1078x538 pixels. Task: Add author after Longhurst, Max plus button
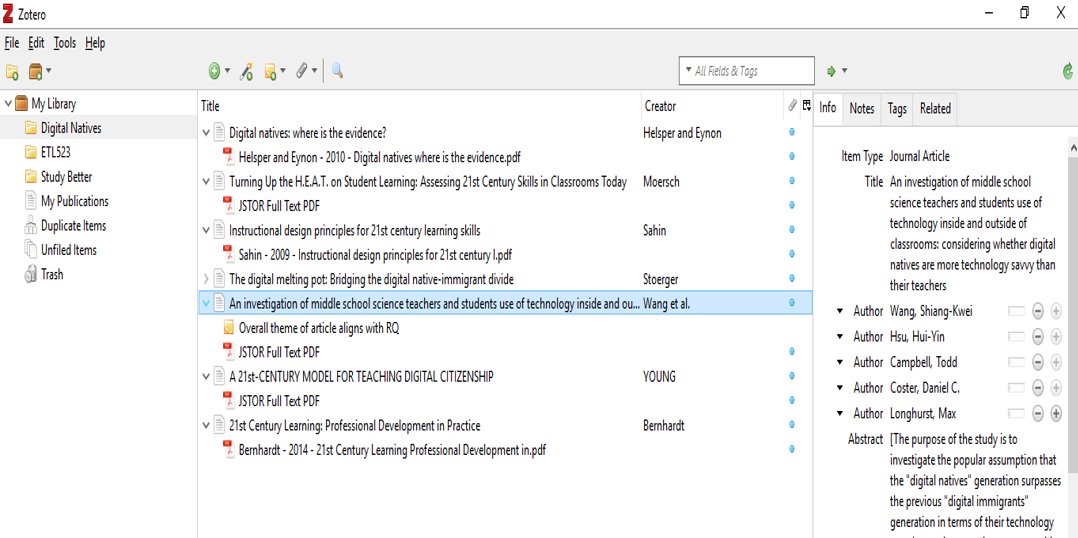[1056, 414]
